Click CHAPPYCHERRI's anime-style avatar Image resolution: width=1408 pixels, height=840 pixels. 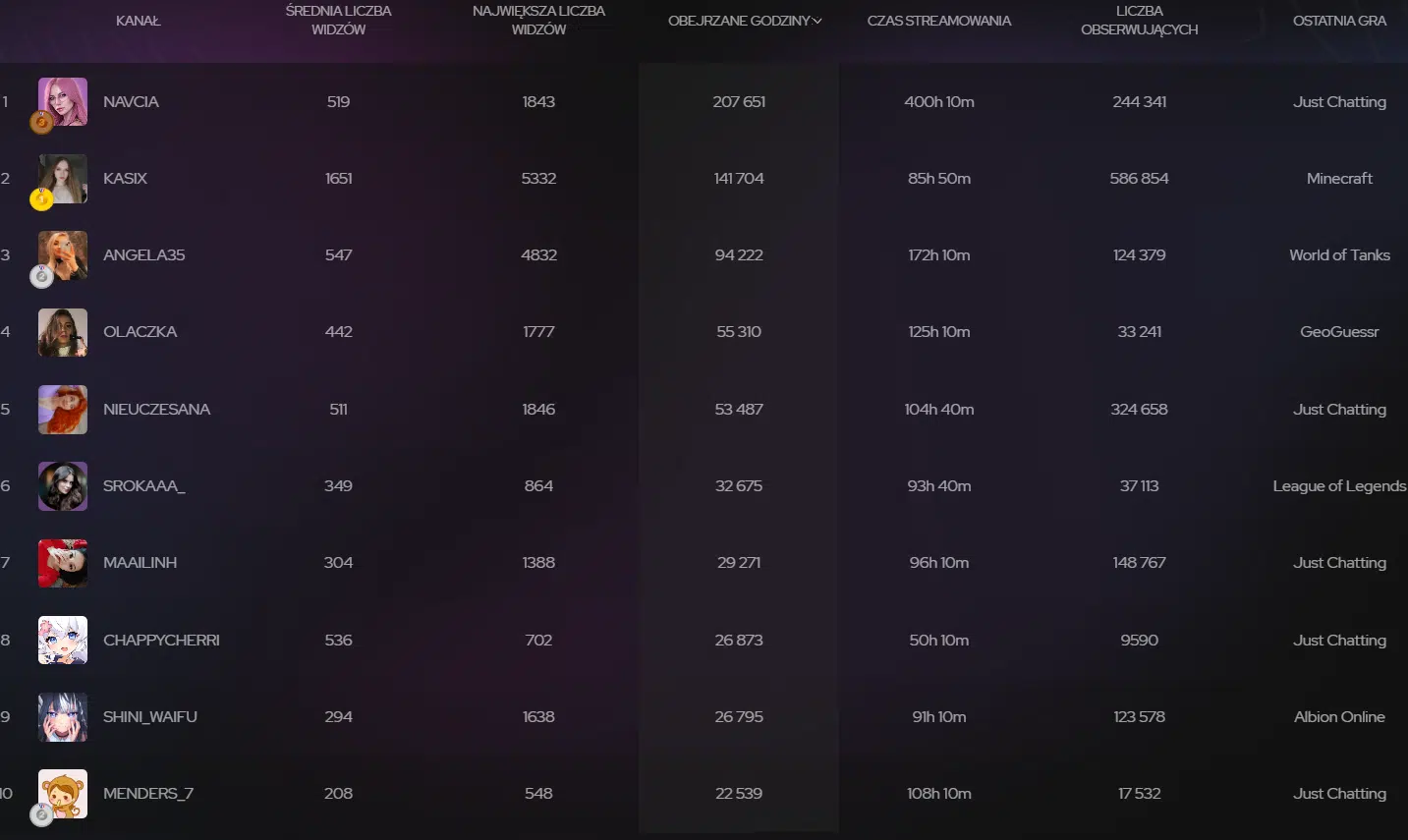click(62, 640)
